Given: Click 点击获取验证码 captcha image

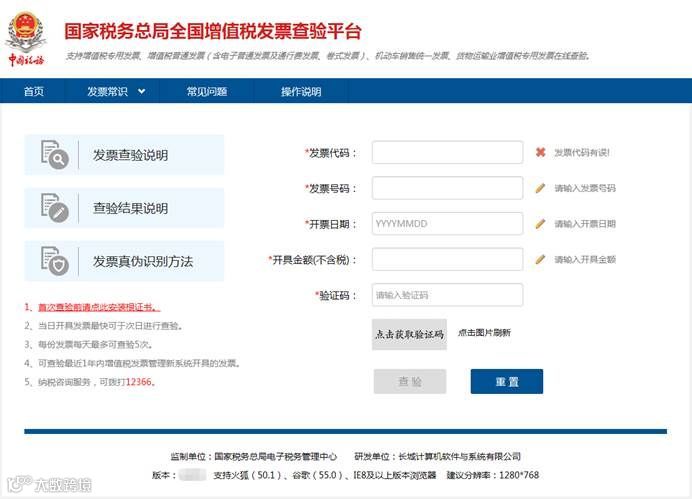Looking at the screenshot, I should pos(409,334).
